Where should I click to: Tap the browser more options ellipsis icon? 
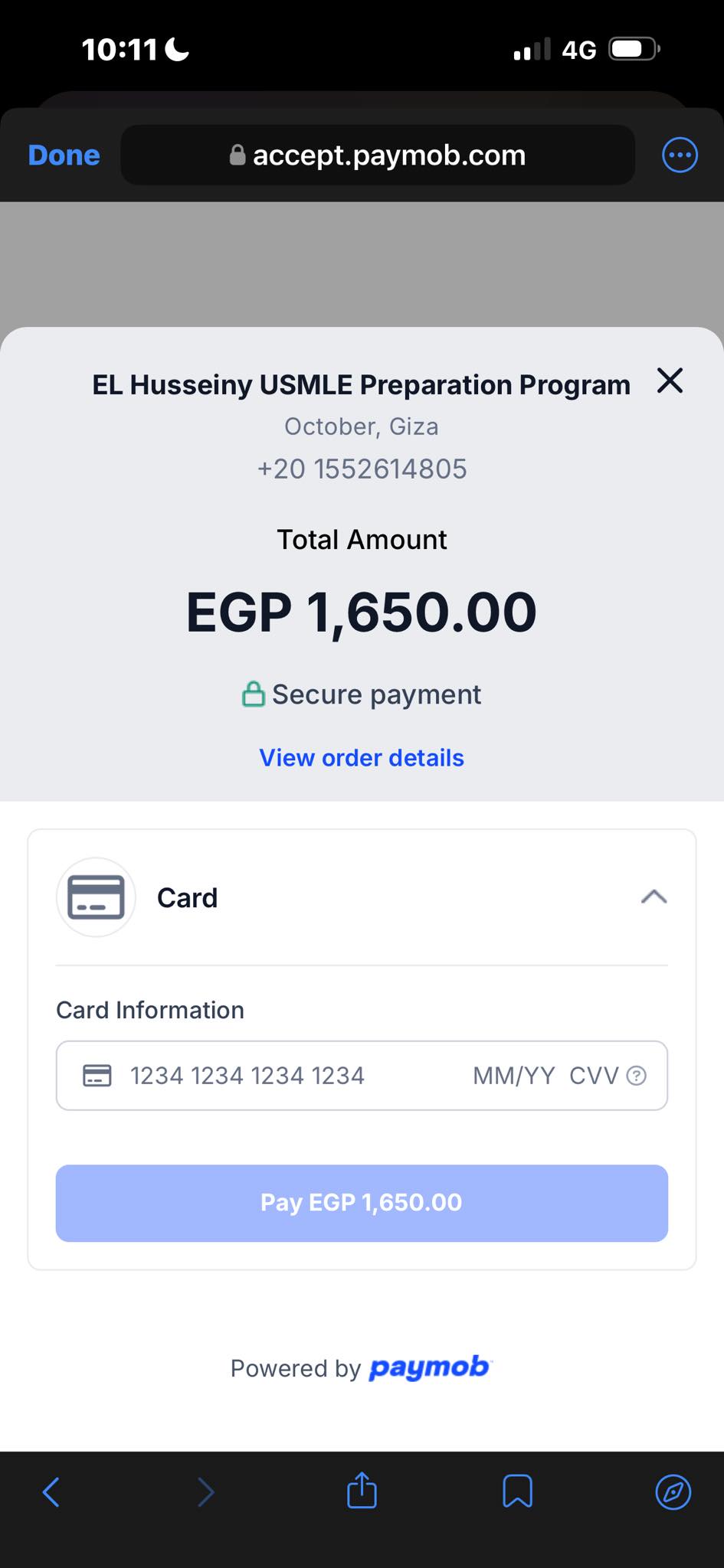pyautogui.click(x=680, y=155)
